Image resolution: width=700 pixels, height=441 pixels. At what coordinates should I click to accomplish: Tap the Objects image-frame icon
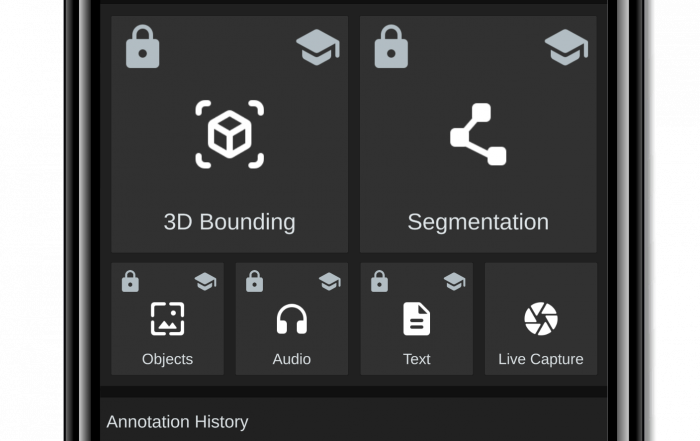(x=167, y=319)
